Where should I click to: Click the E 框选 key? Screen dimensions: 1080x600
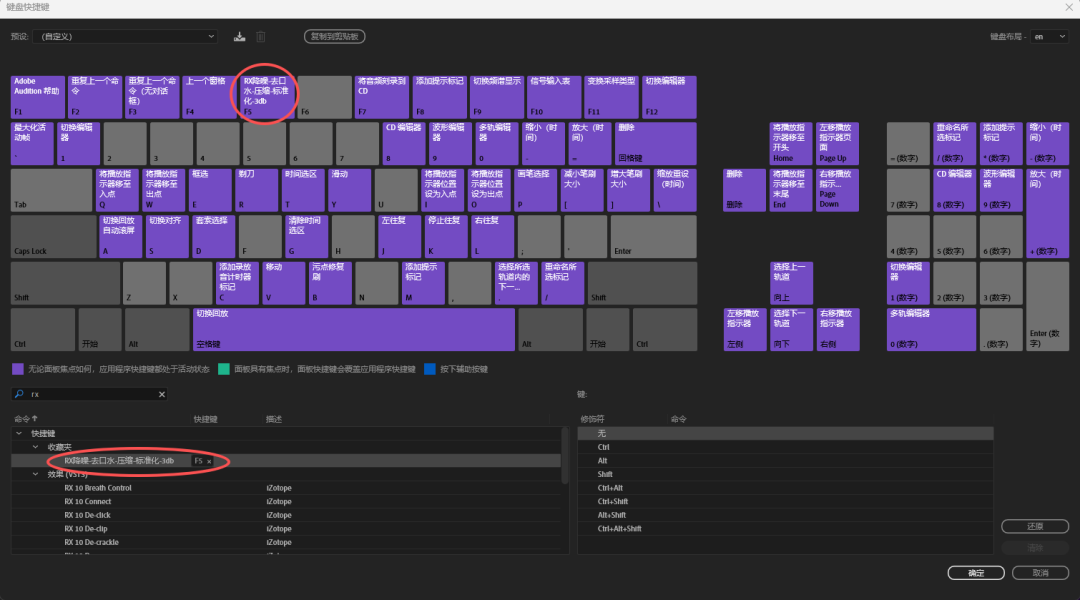coord(210,190)
